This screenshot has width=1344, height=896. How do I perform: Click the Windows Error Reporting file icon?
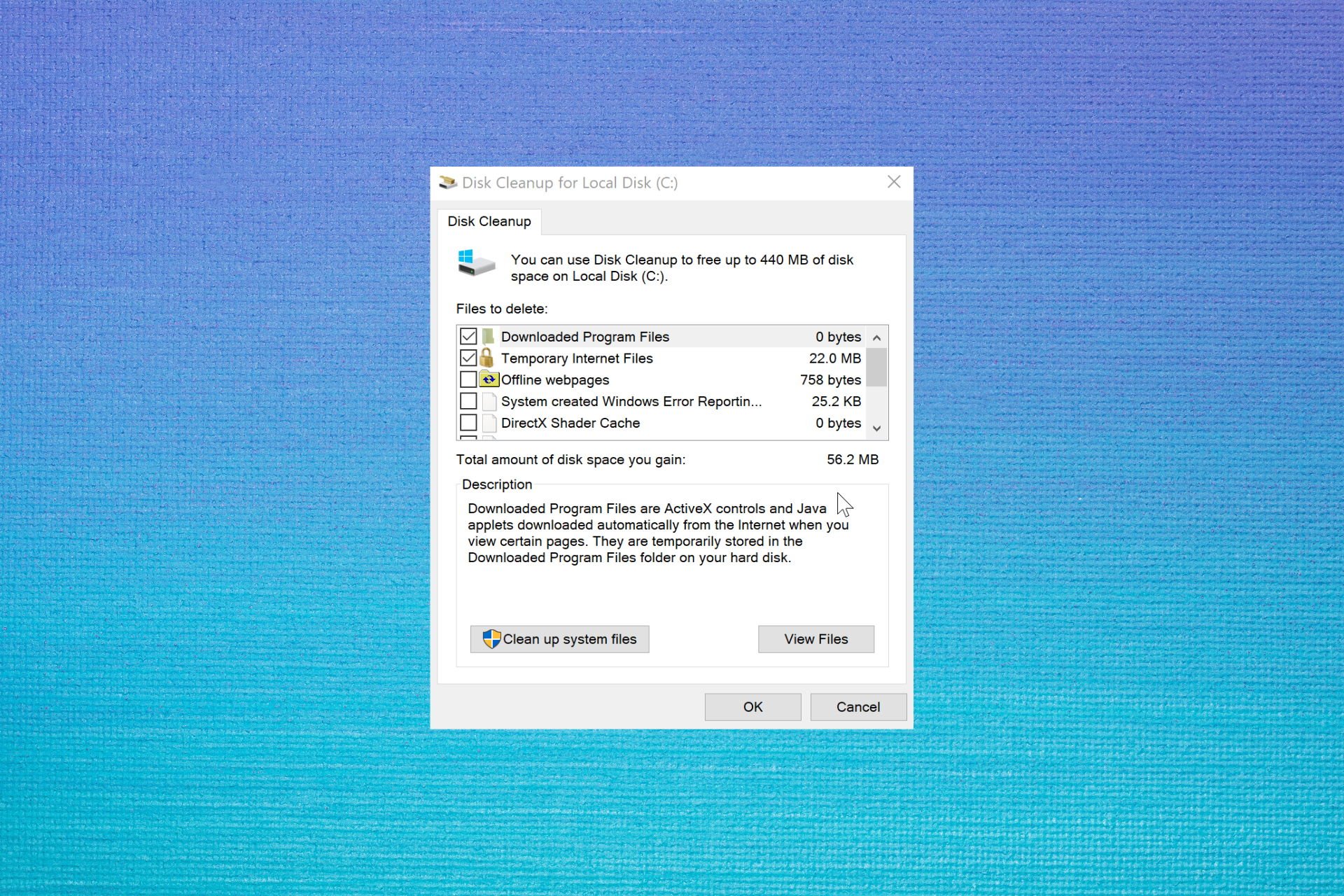(x=489, y=402)
